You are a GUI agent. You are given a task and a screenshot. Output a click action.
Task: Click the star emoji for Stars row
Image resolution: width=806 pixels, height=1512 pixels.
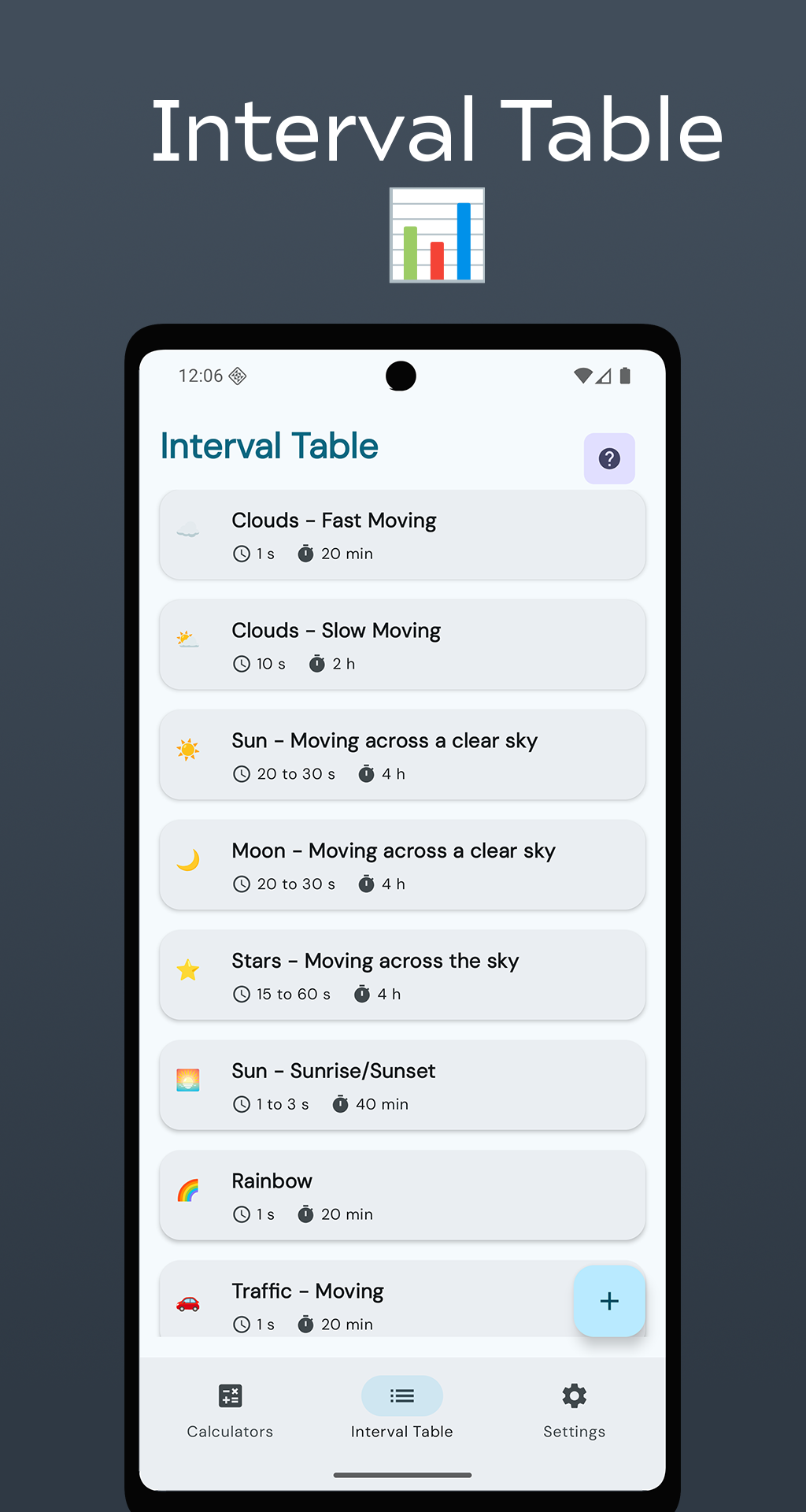tap(187, 970)
